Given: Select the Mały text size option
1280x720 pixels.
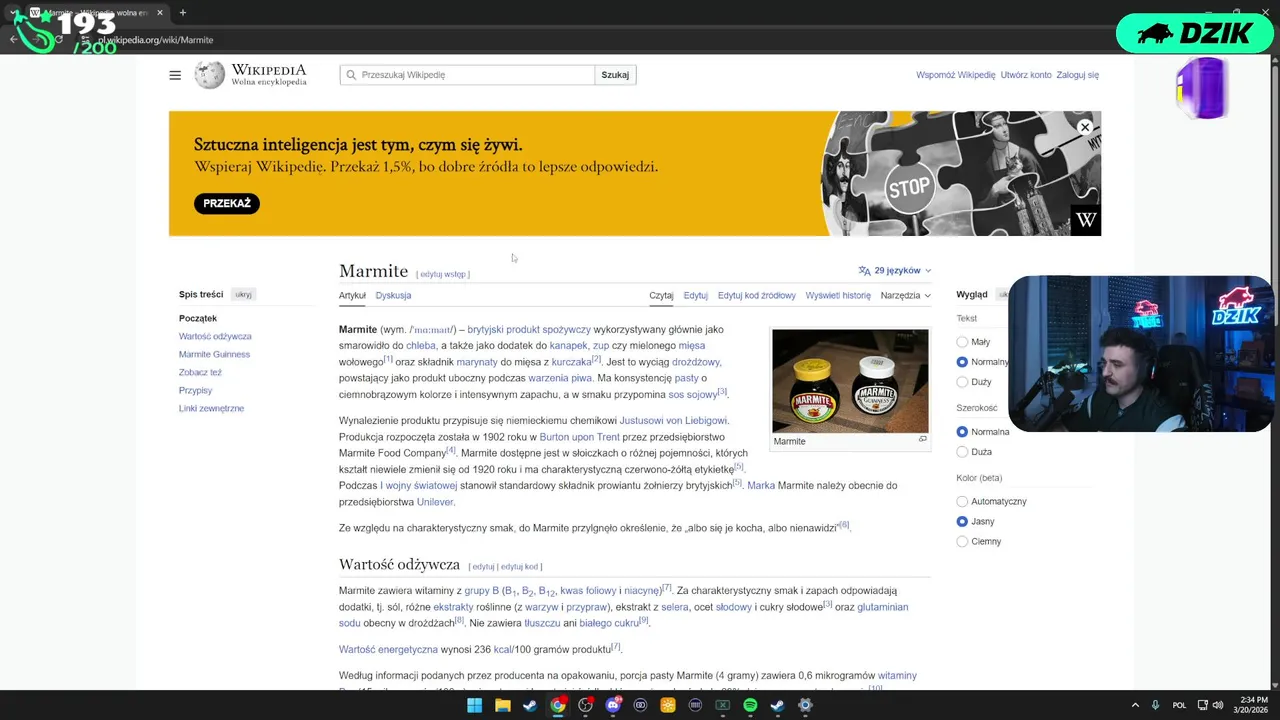Looking at the screenshot, I should (962, 342).
